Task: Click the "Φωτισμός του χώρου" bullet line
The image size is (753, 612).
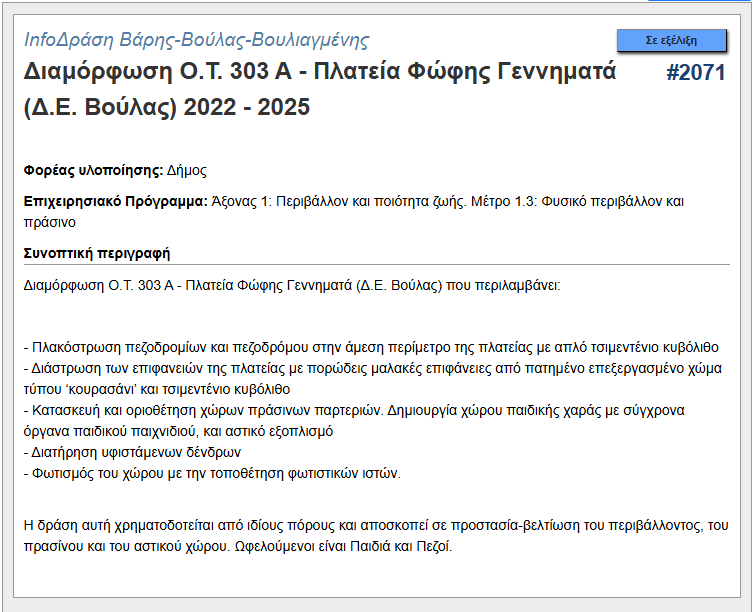Action: [212, 473]
